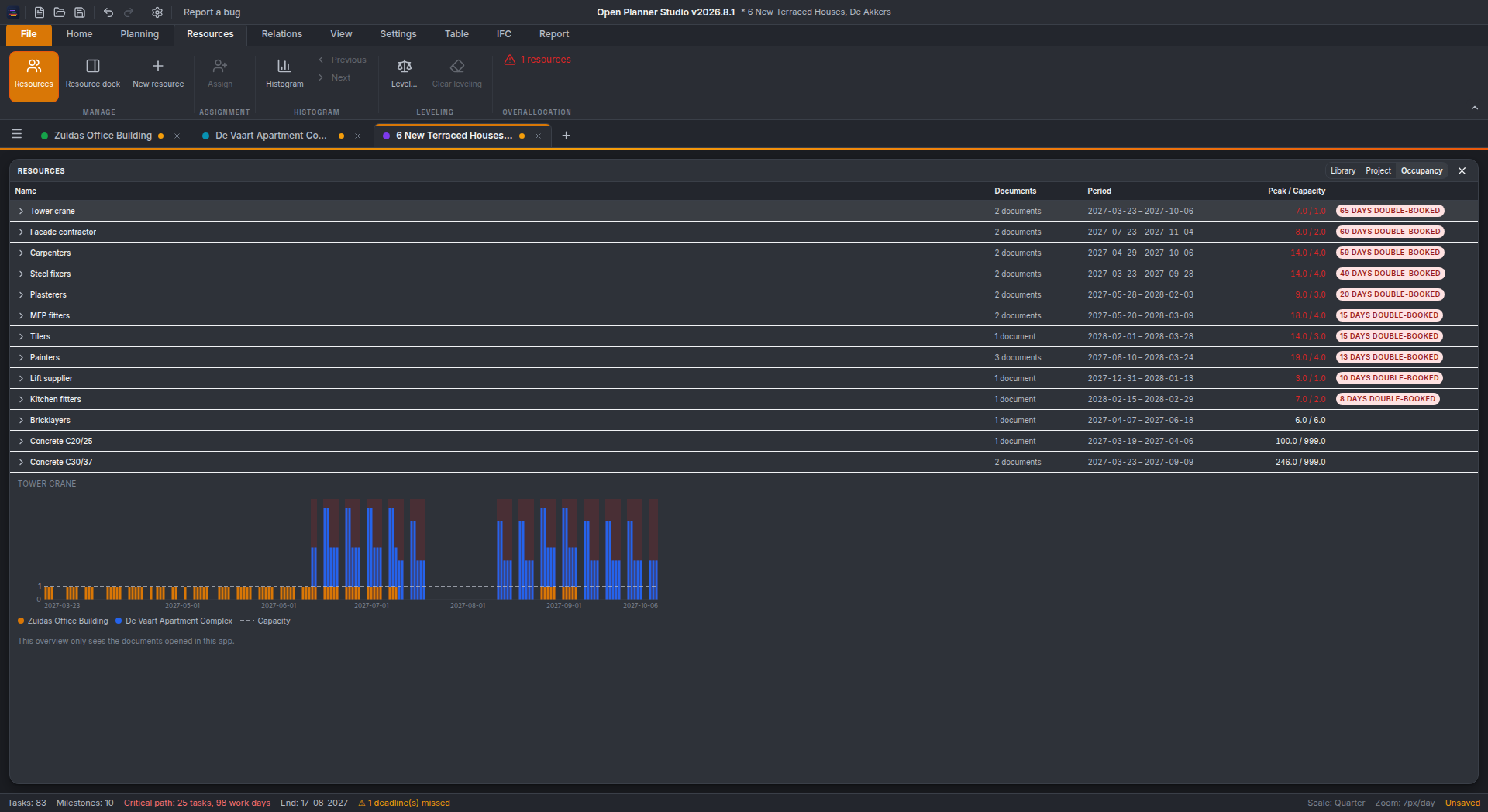
Task: Switch to the Planning ribbon tab
Action: tap(139, 34)
